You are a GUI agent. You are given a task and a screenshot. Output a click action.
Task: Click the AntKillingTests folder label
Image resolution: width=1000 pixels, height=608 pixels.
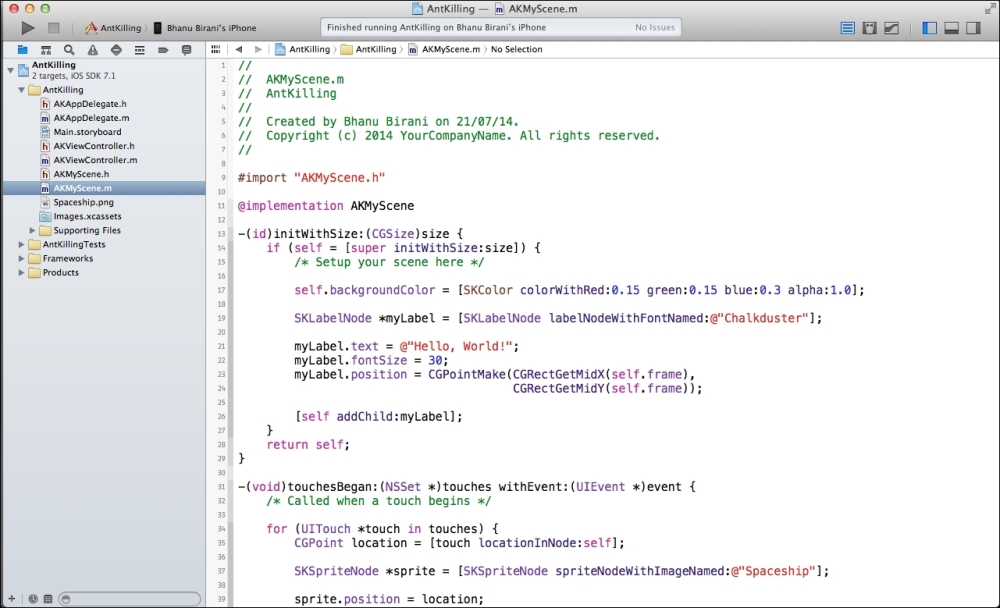coord(74,244)
